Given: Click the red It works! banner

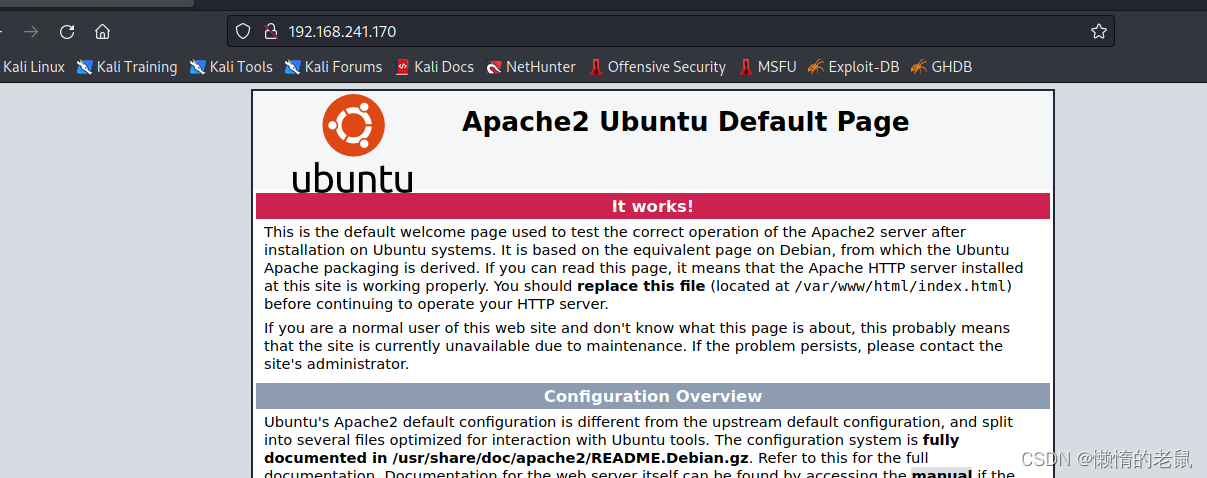Looking at the screenshot, I should pos(653,206).
